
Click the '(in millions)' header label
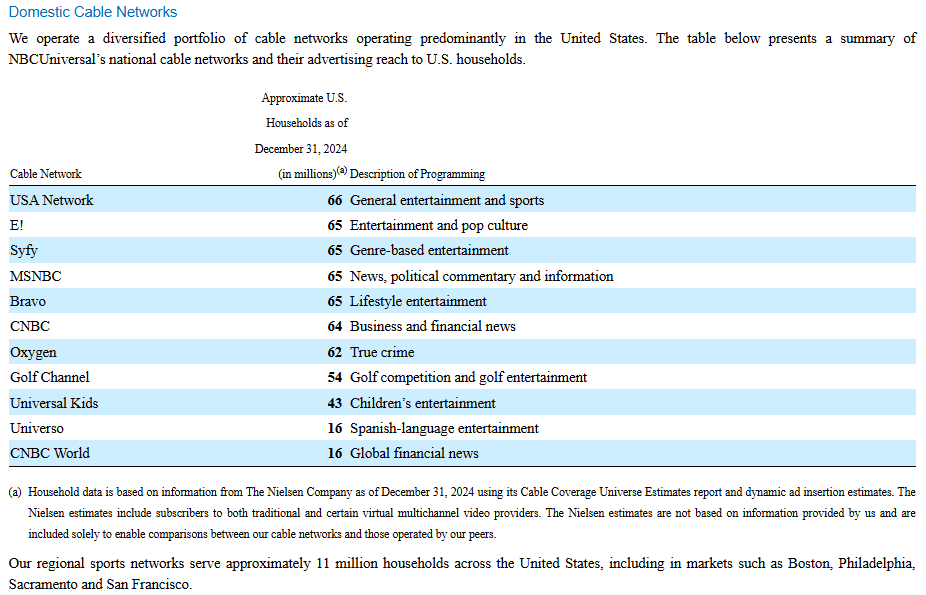click(x=307, y=174)
